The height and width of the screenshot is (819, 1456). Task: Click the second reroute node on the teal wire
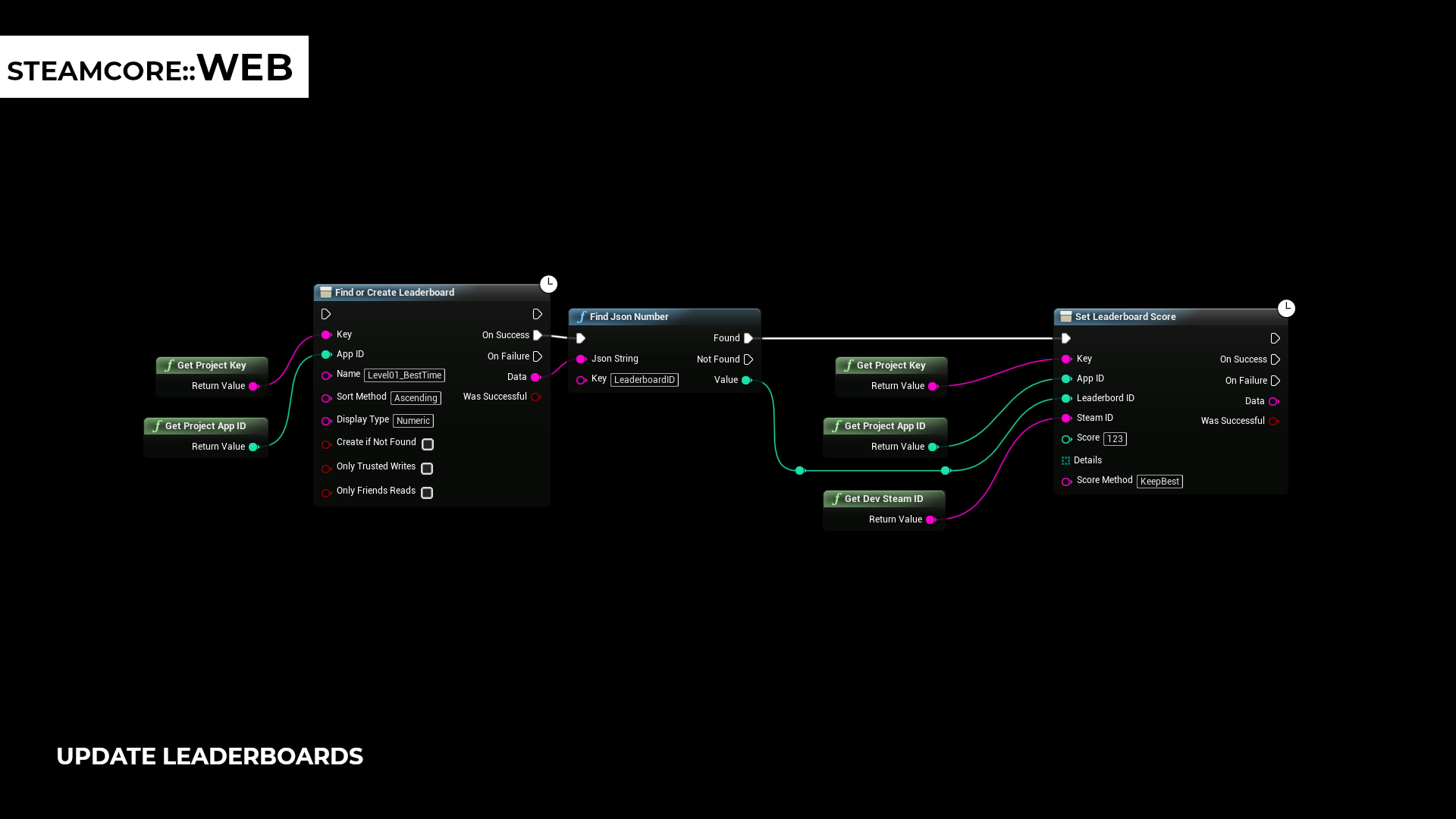pos(946,471)
